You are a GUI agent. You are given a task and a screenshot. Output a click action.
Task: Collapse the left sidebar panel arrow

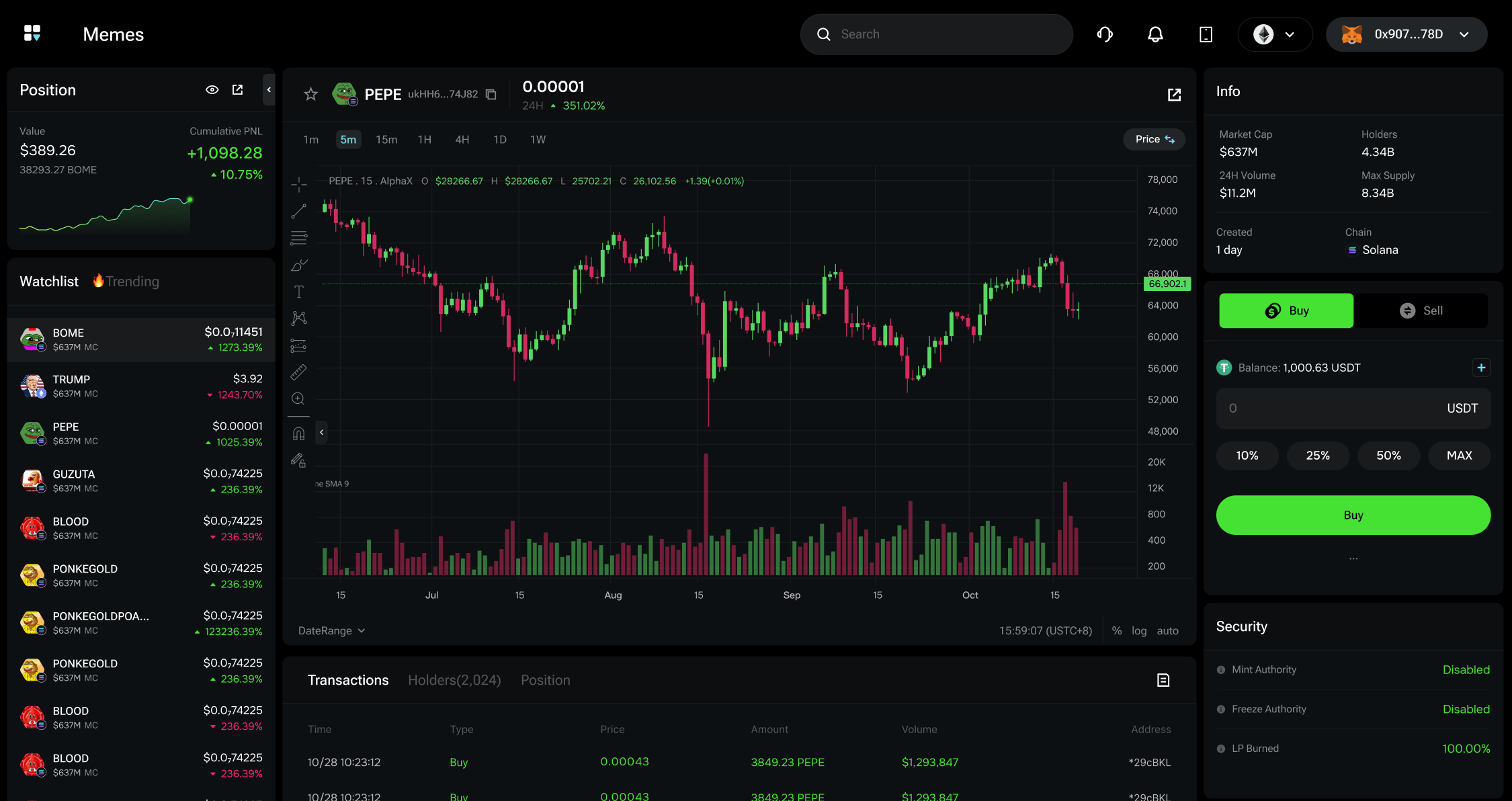[269, 89]
